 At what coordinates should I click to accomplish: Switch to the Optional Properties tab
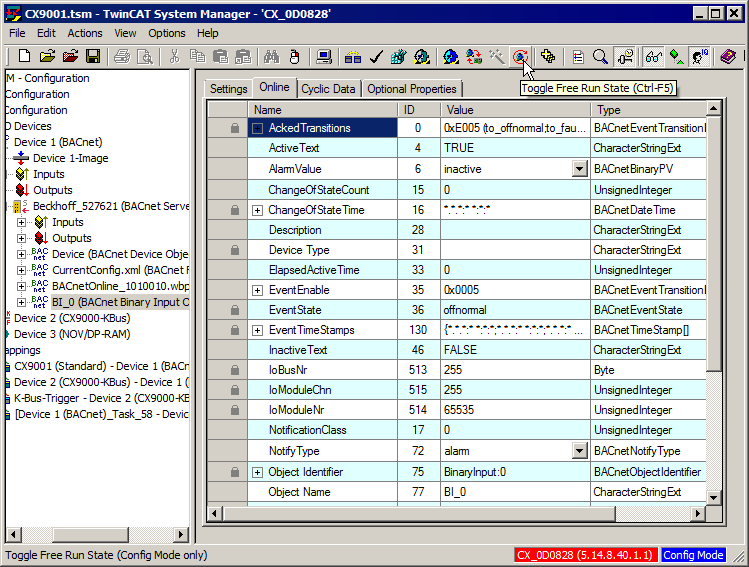[x=412, y=89]
